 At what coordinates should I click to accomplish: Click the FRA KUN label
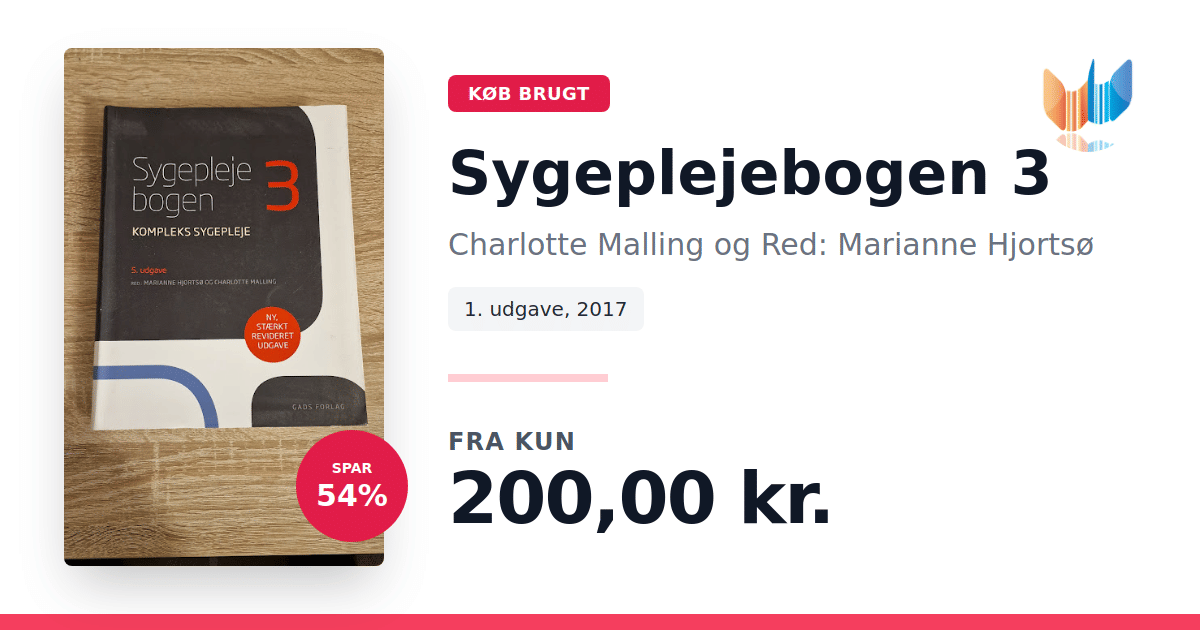coord(512,442)
